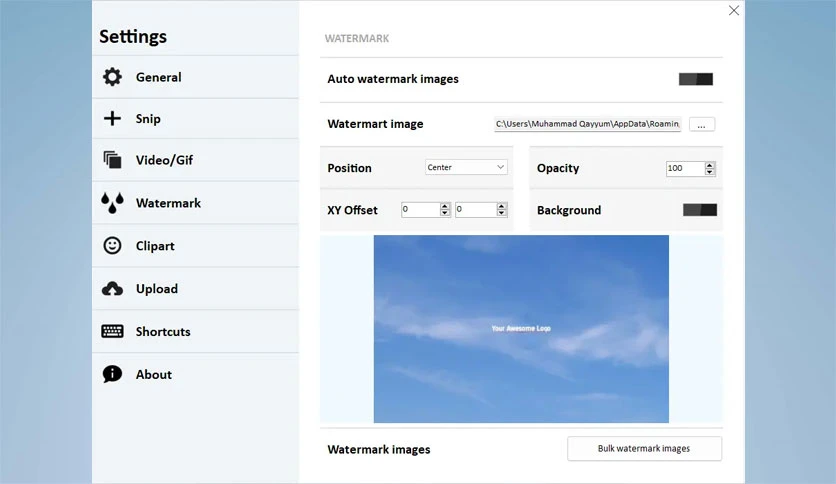
Task: Click the WATERMARK section heading
Action: coord(357,38)
